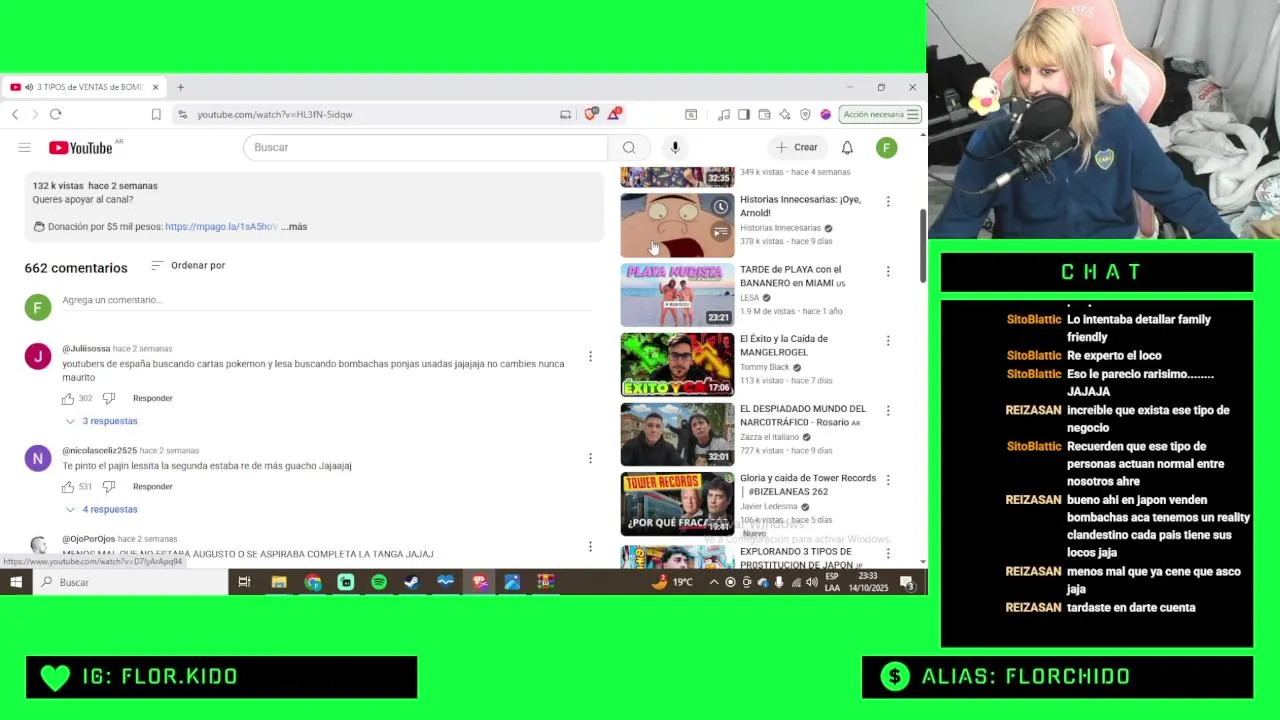
Task: Open options menu for MANGELROGEL video
Action: [887, 340]
